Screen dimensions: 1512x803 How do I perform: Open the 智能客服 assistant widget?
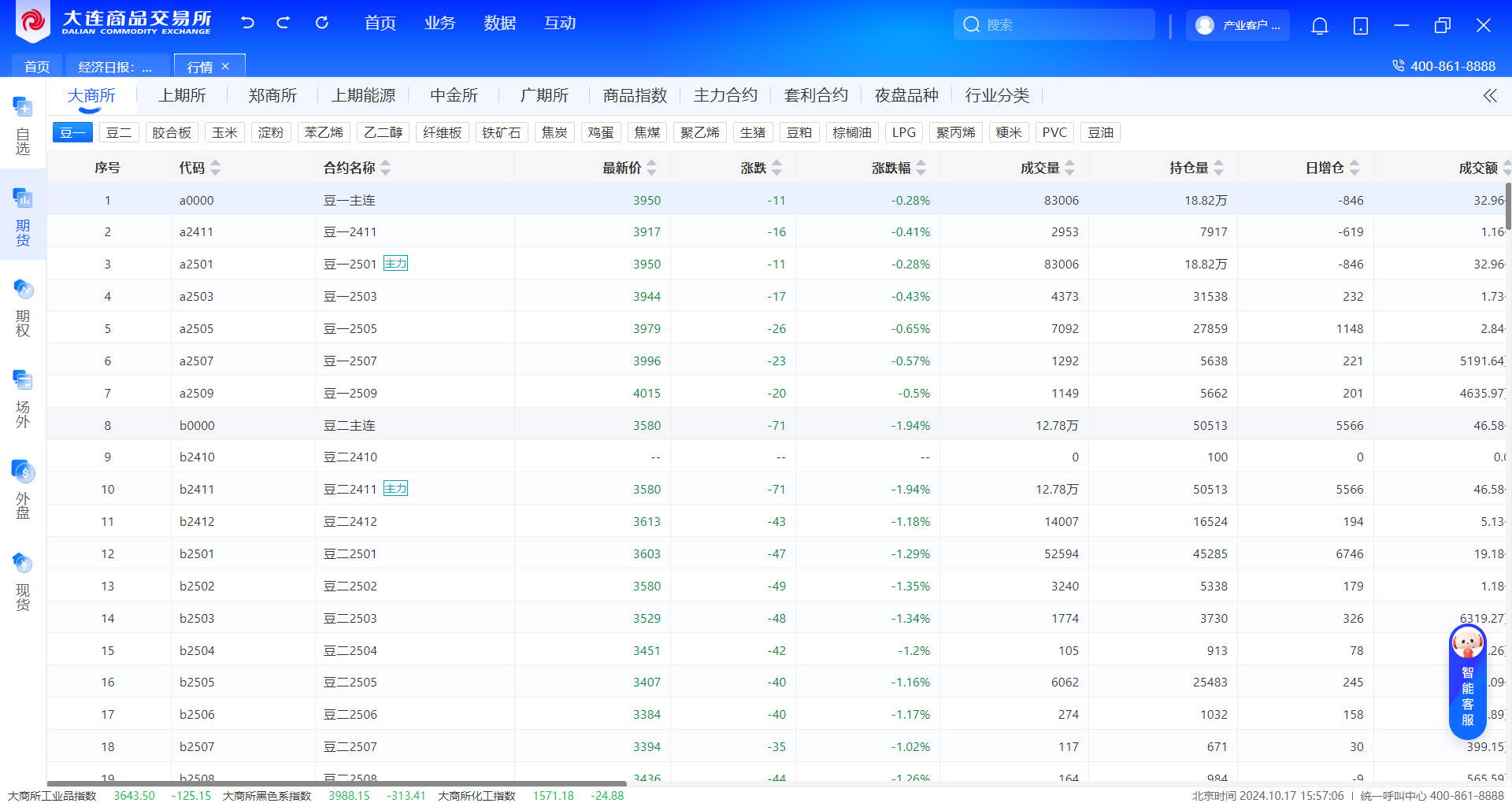point(1467,682)
